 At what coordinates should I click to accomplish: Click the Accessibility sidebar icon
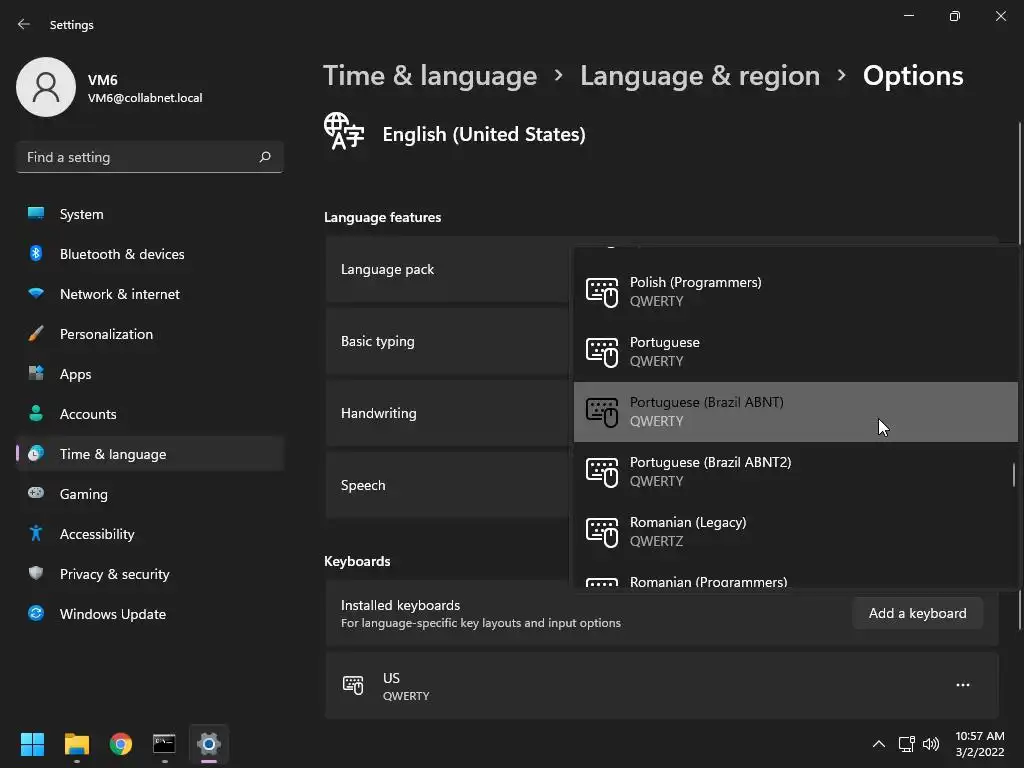pyautogui.click(x=36, y=534)
